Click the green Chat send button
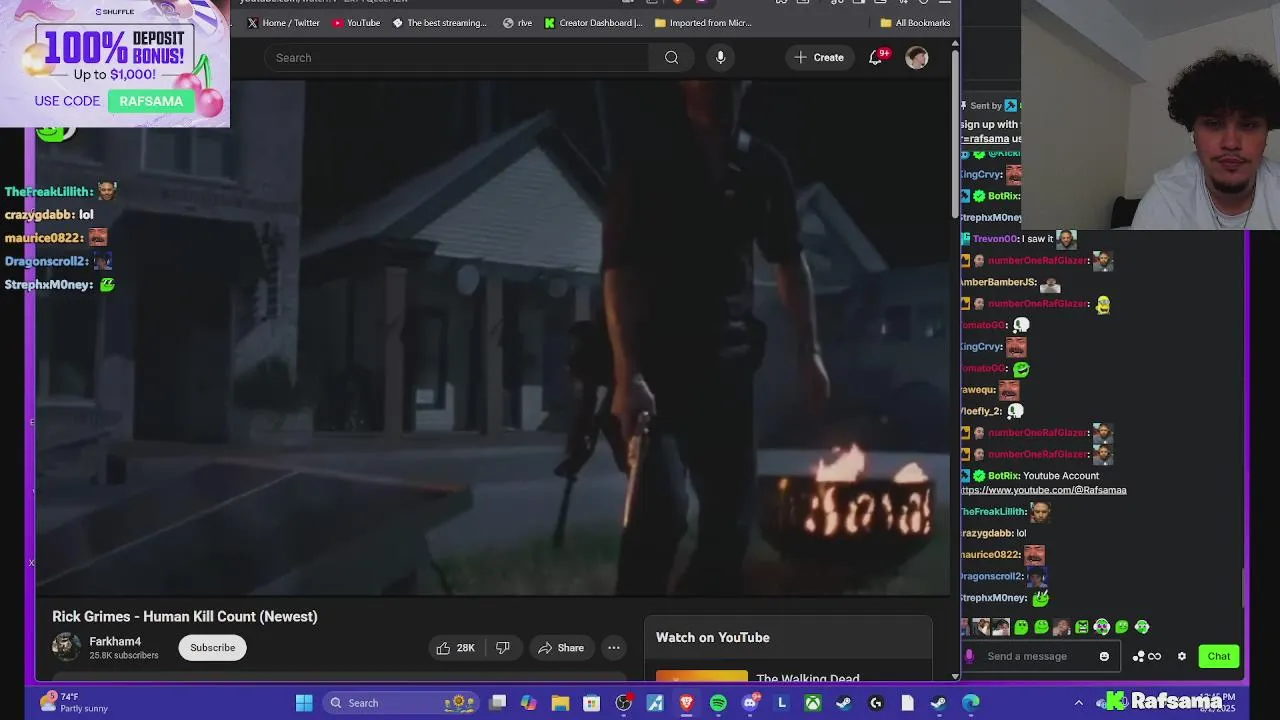The image size is (1280, 720). (1218, 656)
